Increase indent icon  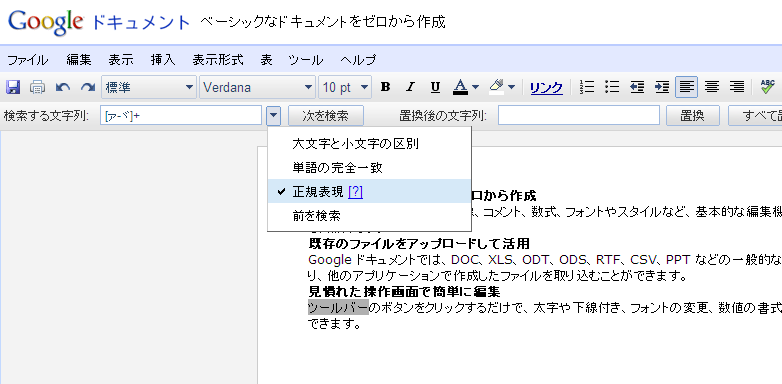click(x=662, y=87)
